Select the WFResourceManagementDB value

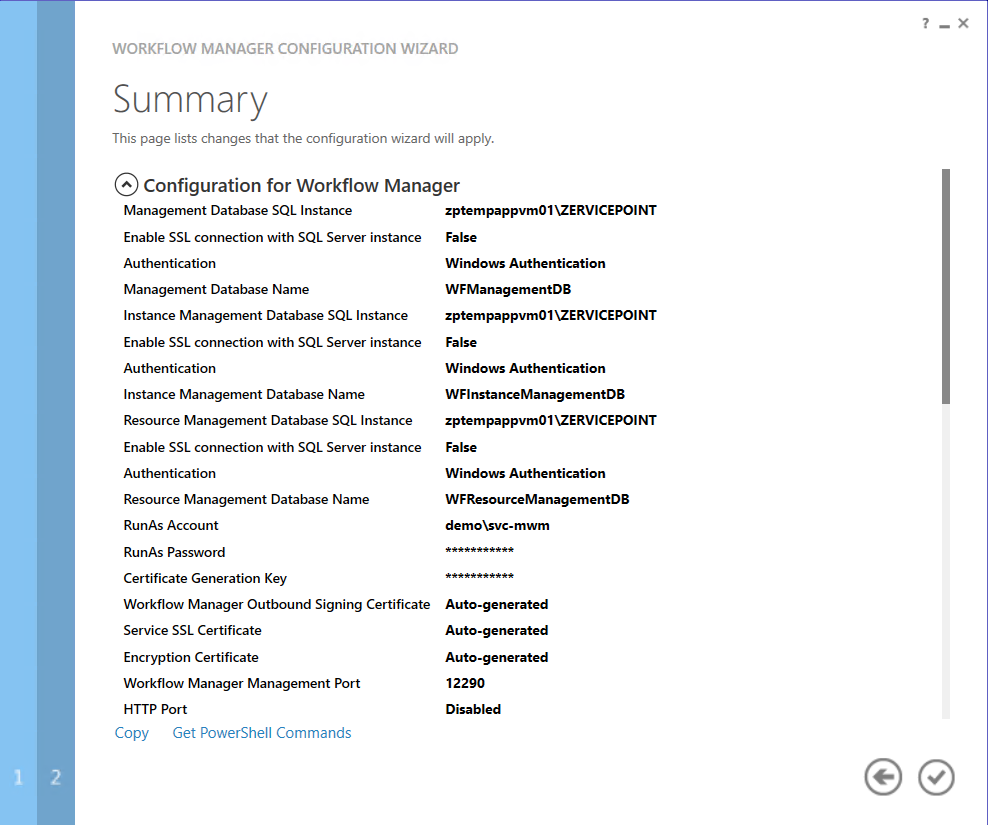coord(537,500)
